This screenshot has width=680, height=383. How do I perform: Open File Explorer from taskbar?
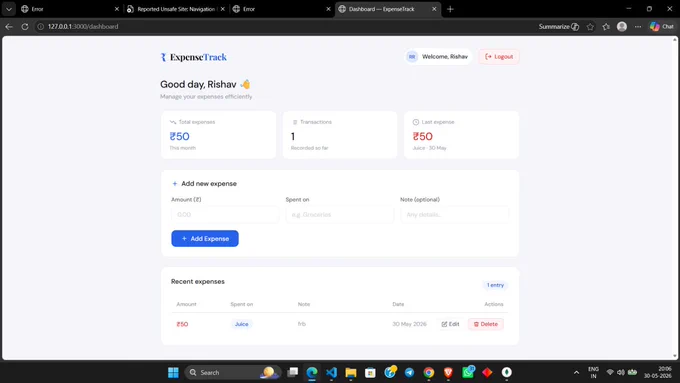pyautogui.click(x=351, y=373)
